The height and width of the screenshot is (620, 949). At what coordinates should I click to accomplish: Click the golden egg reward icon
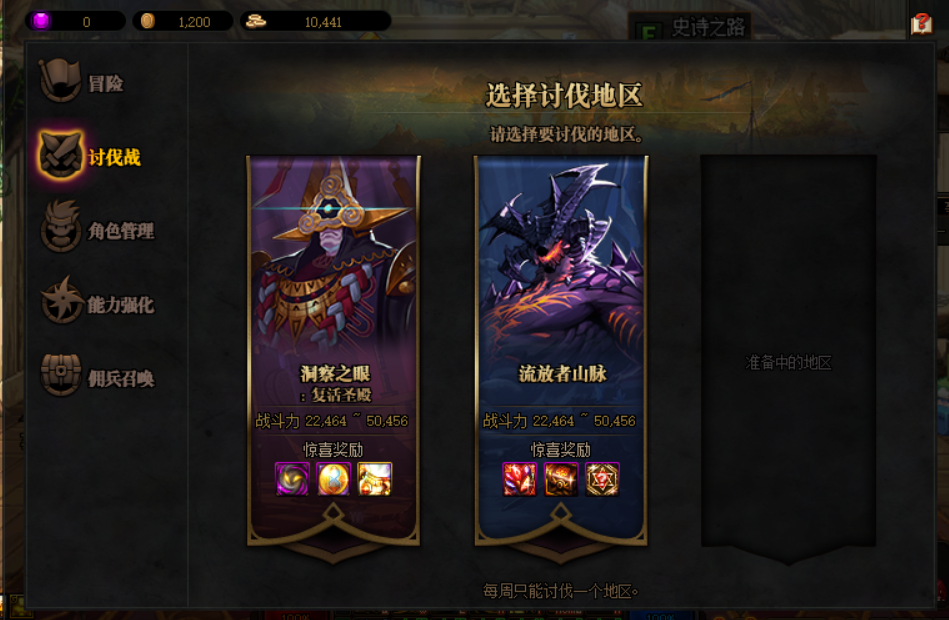[333, 479]
